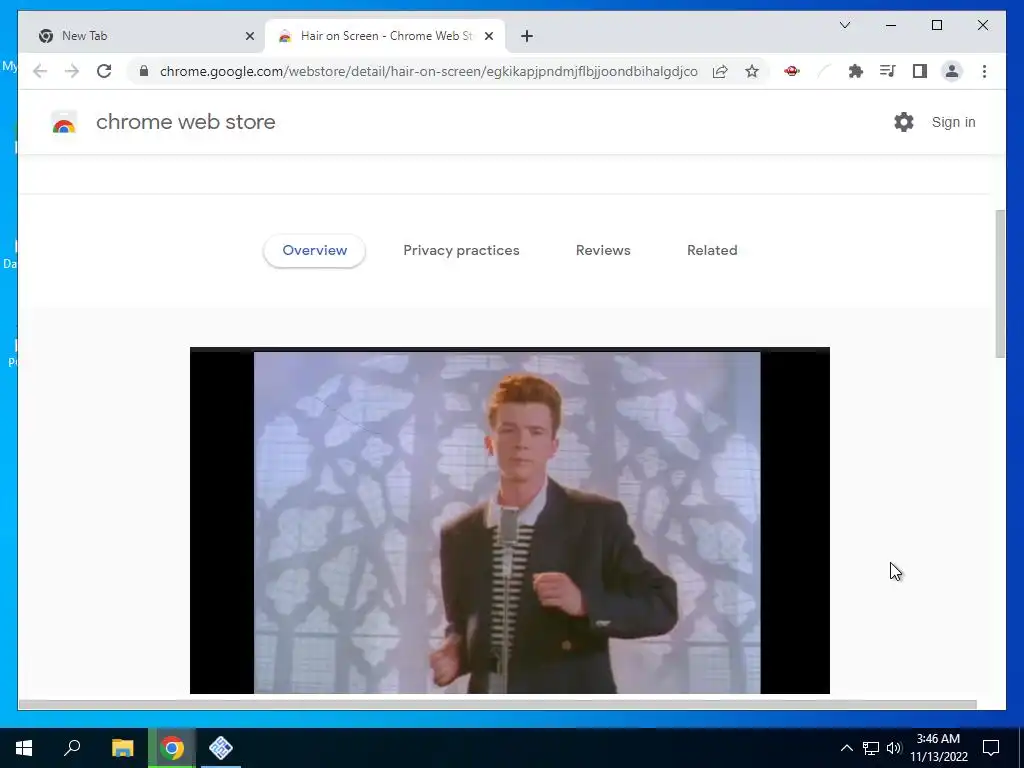Open the red extension icon in toolbar
The height and width of the screenshot is (768, 1024).
pyautogui.click(x=792, y=71)
